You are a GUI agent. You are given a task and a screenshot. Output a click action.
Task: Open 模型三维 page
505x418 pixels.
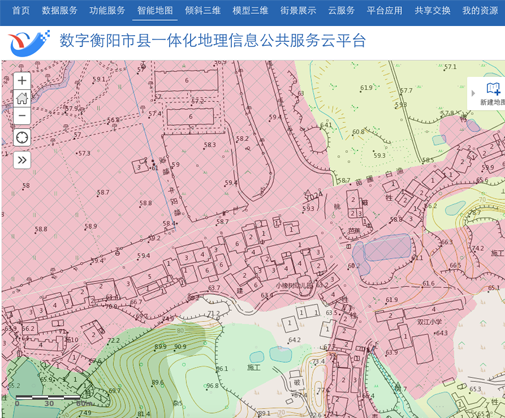click(250, 11)
